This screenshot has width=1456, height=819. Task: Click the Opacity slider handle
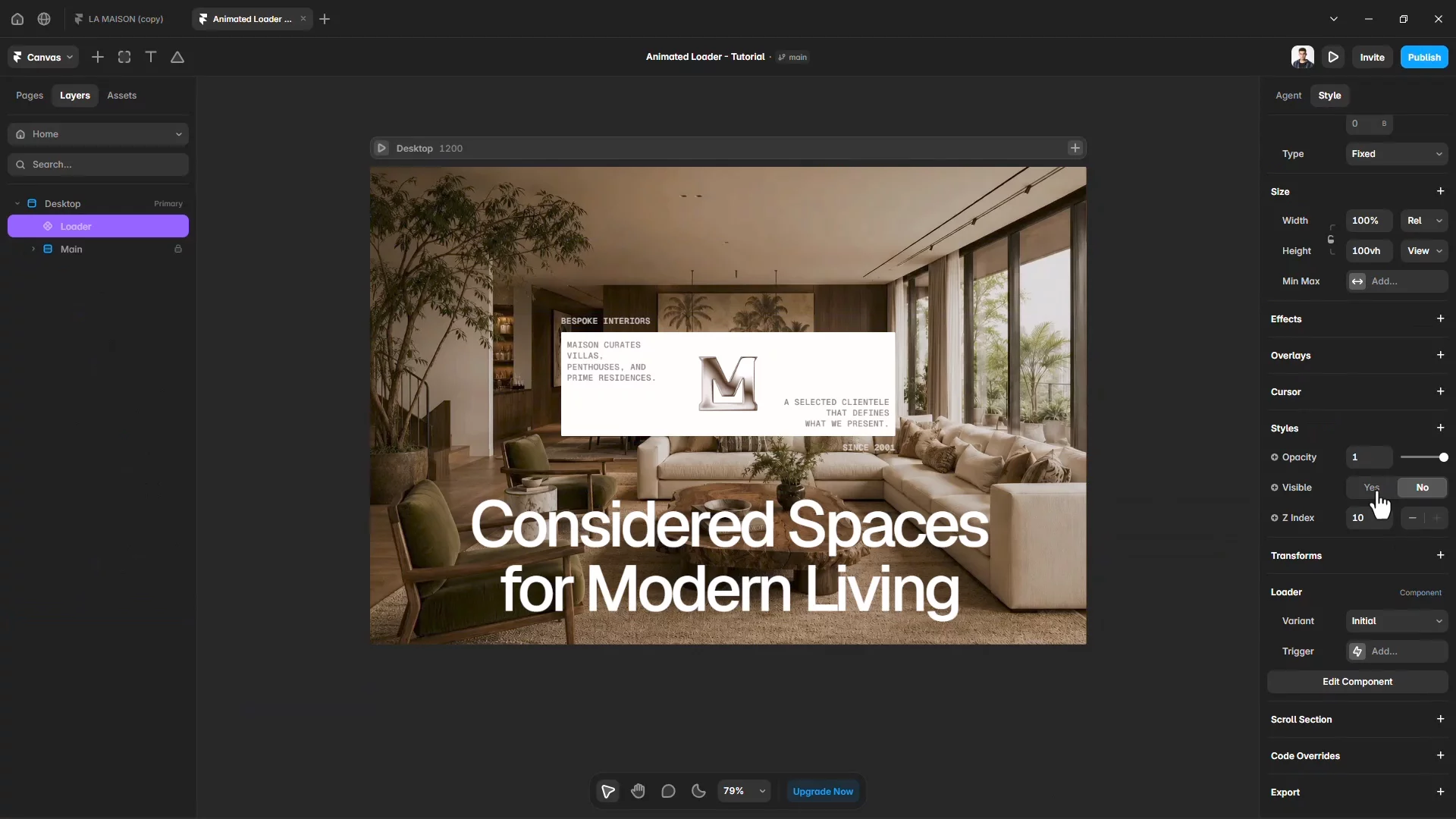[1443, 457]
